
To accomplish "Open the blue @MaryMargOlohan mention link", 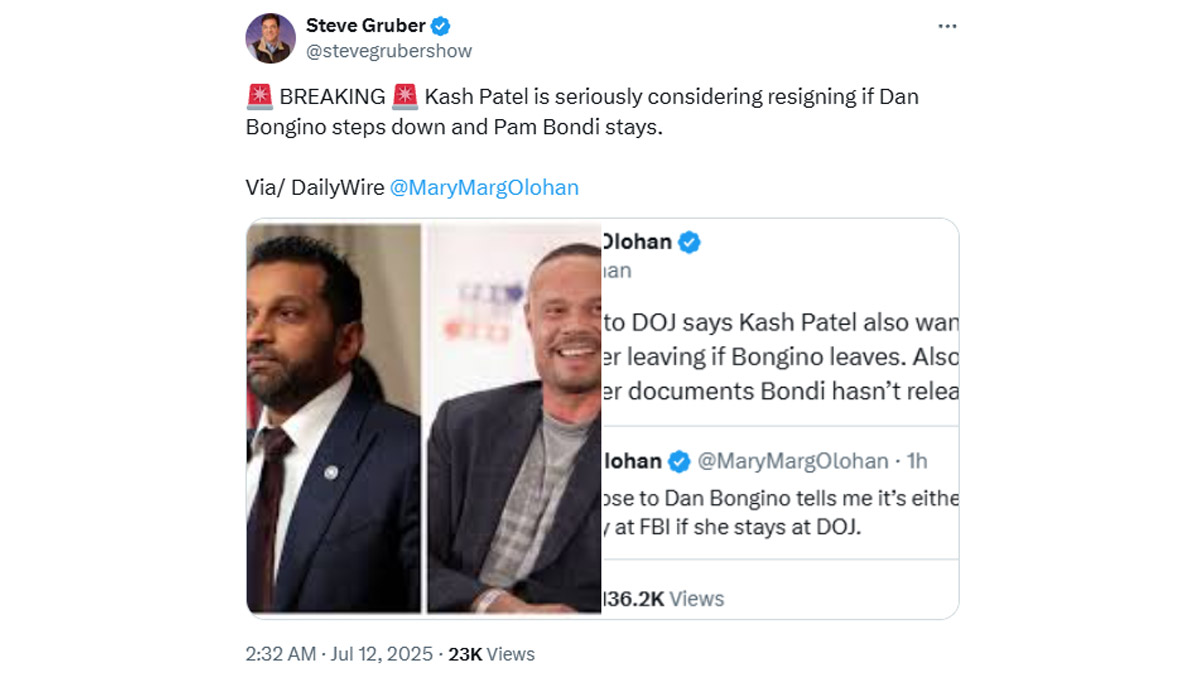I will [484, 187].
